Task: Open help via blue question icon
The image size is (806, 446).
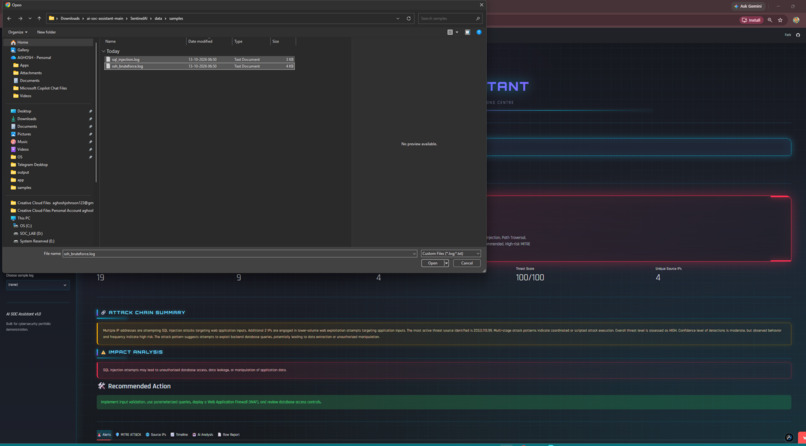Action: [479, 32]
